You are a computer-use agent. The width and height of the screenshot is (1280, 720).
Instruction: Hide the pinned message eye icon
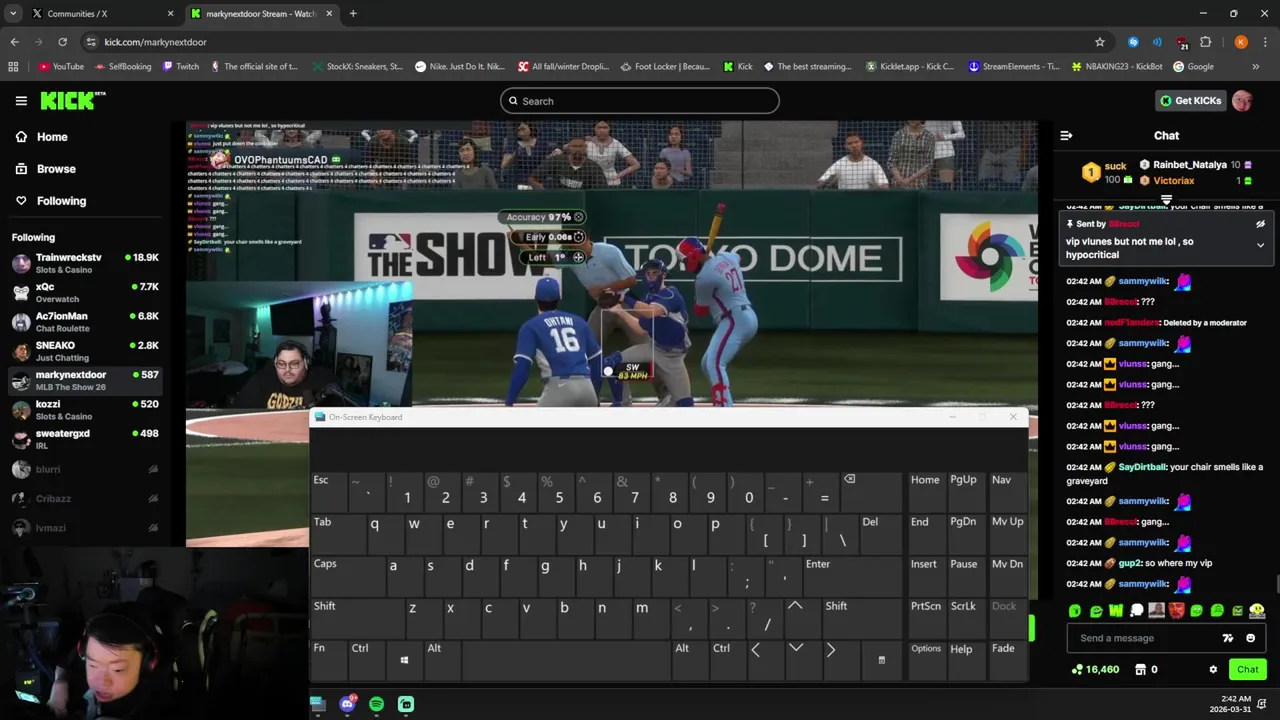(x=1260, y=224)
